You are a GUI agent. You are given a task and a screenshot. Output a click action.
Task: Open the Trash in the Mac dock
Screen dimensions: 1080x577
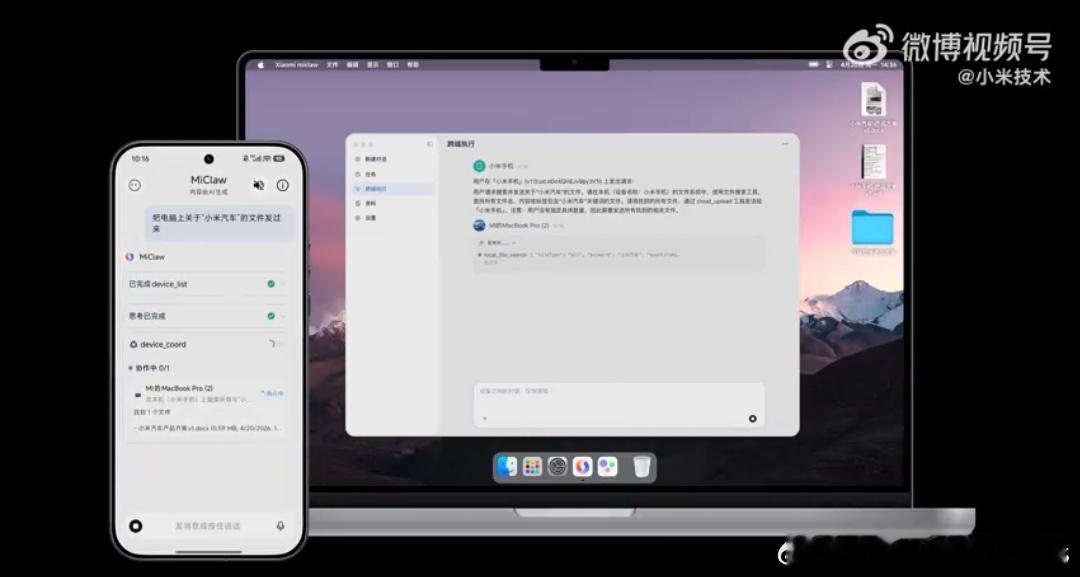click(x=642, y=467)
